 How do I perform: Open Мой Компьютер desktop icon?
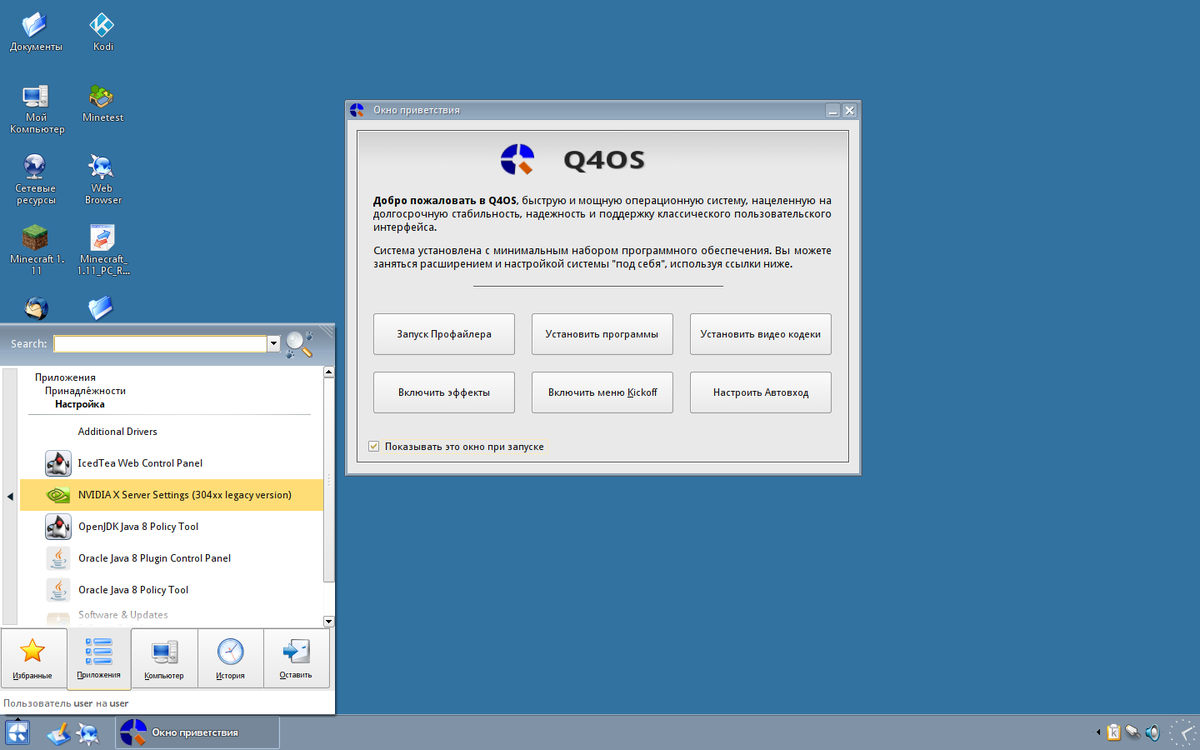click(x=36, y=97)
